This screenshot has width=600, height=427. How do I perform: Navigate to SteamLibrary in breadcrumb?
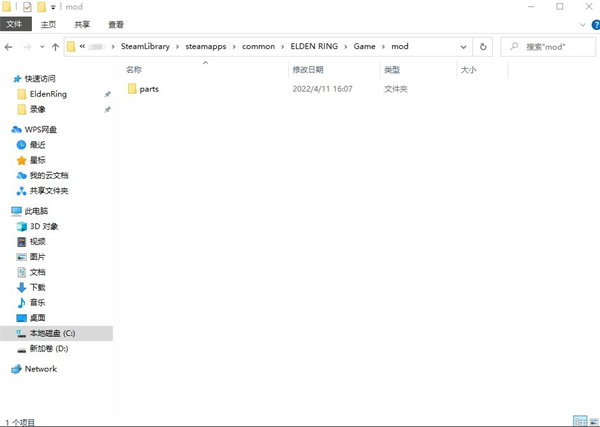click(x=145, y=46)
